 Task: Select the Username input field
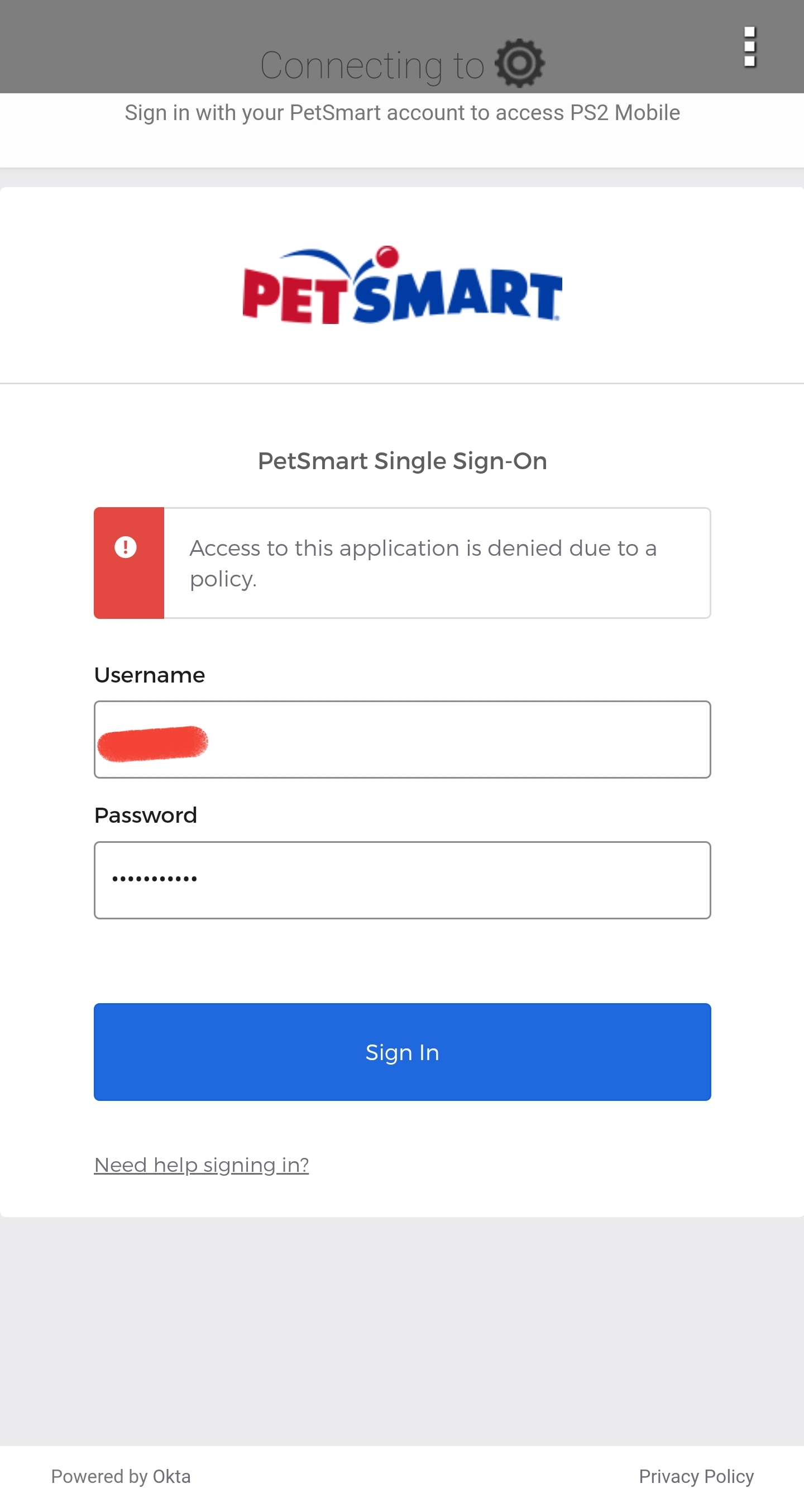click(x=402, y=740)
